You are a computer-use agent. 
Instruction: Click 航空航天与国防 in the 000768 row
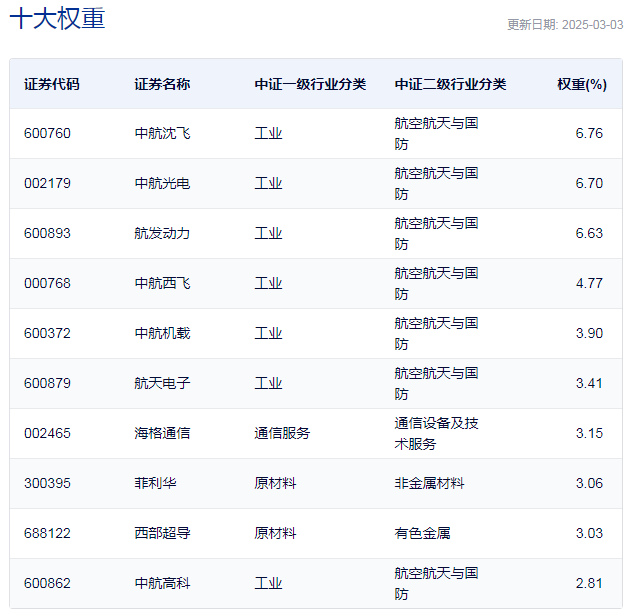click(x=436, y=284)
